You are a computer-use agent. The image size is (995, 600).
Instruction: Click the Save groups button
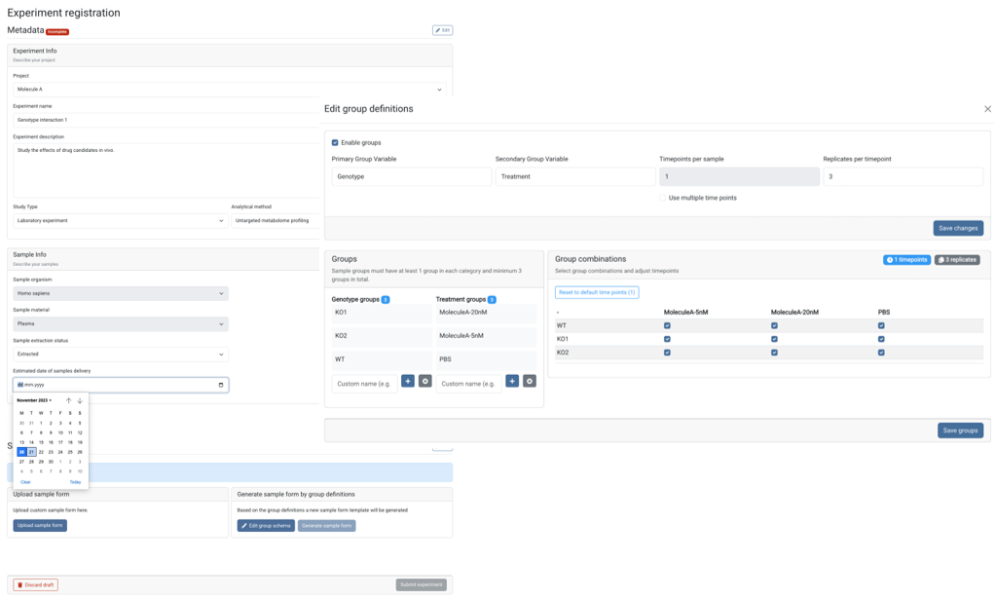pos(959,430)
